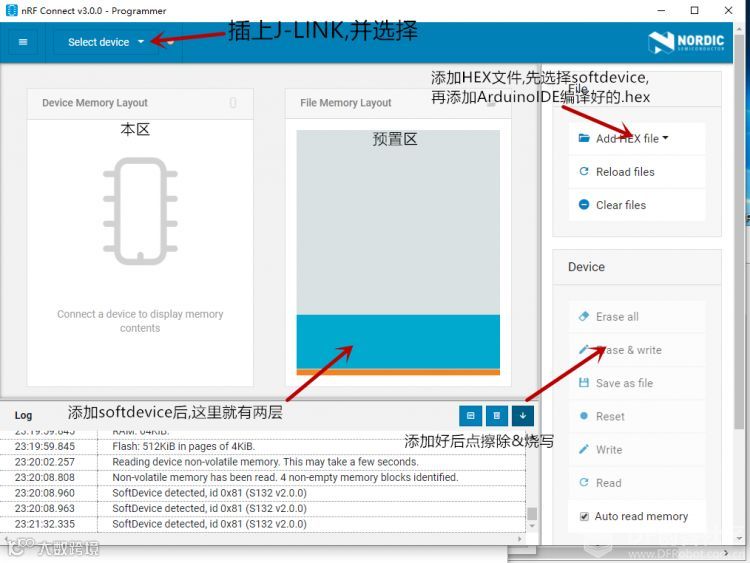750x563 pixels.
Task: Click the first log toolbar icon (open log file)
Action: click(x=471, y=416)
